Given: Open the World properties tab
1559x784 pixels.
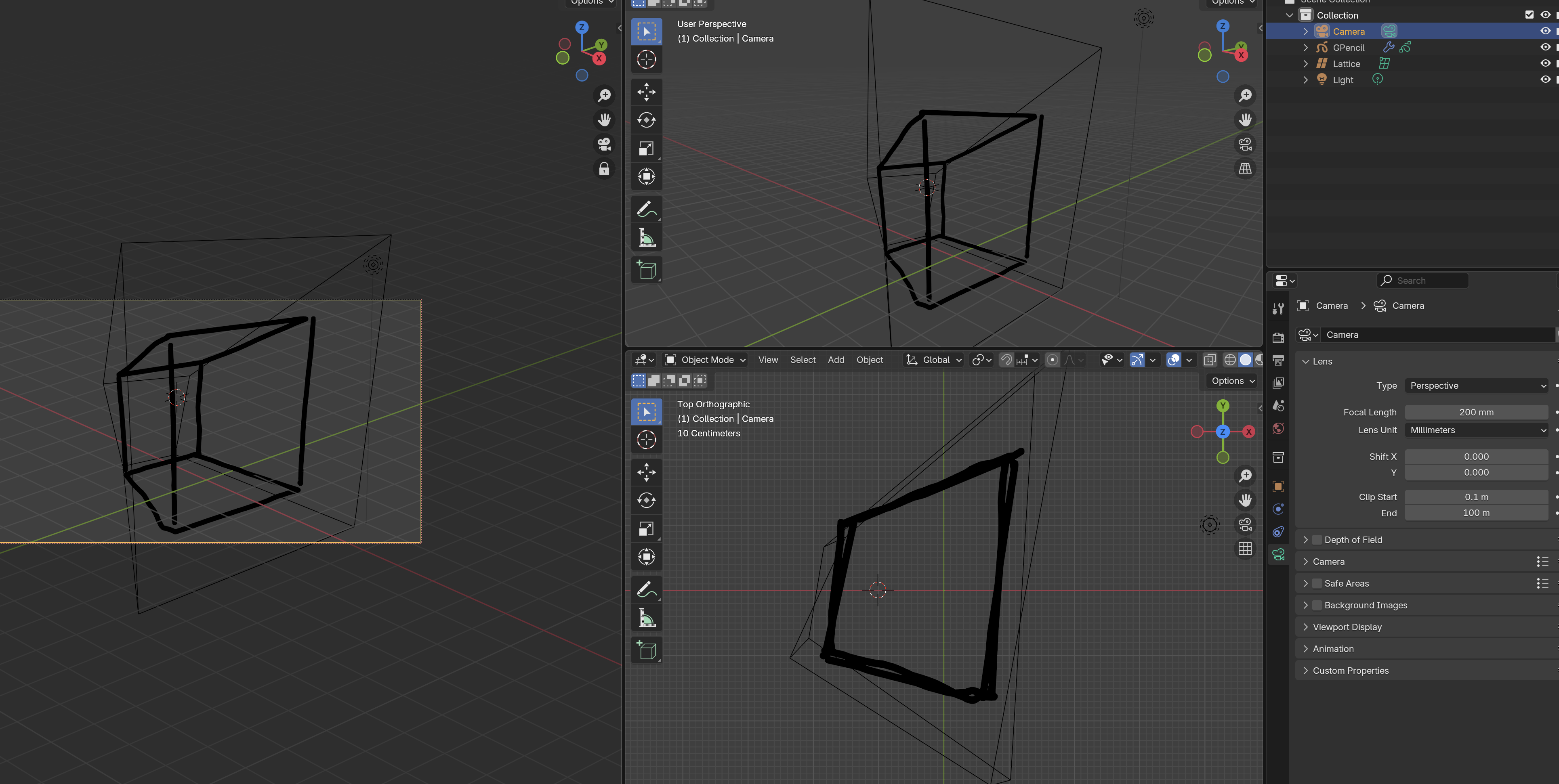Looking at the screenshot, I should pos(1278,428).
